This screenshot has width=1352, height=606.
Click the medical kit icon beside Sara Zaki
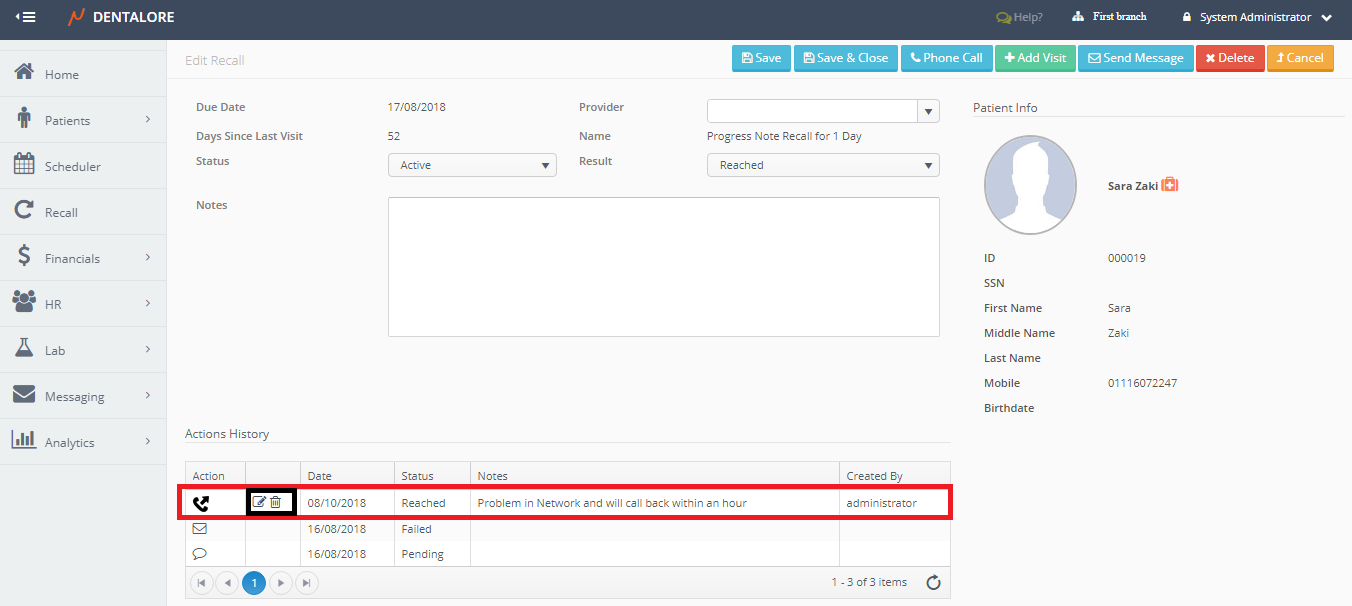[x=1170, y=185]
